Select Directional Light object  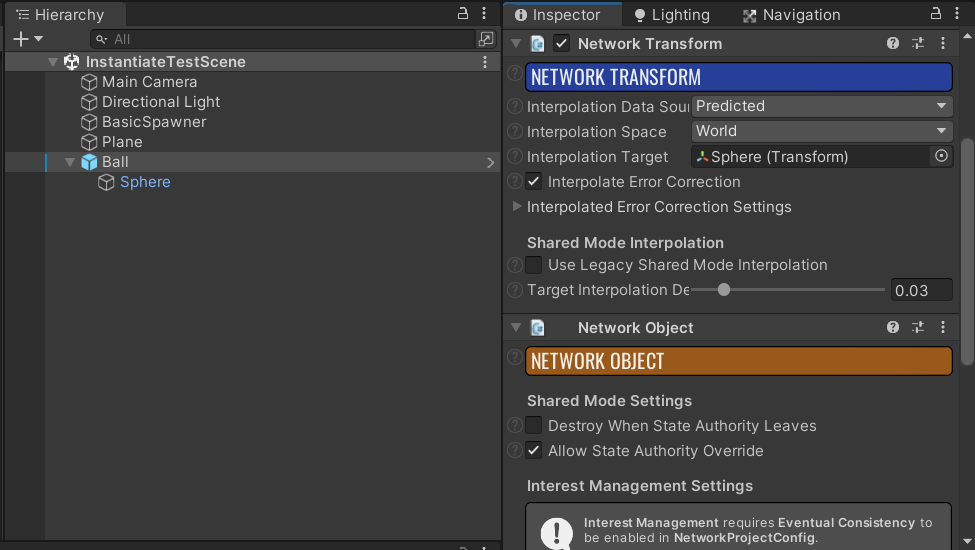click(160, 101)
